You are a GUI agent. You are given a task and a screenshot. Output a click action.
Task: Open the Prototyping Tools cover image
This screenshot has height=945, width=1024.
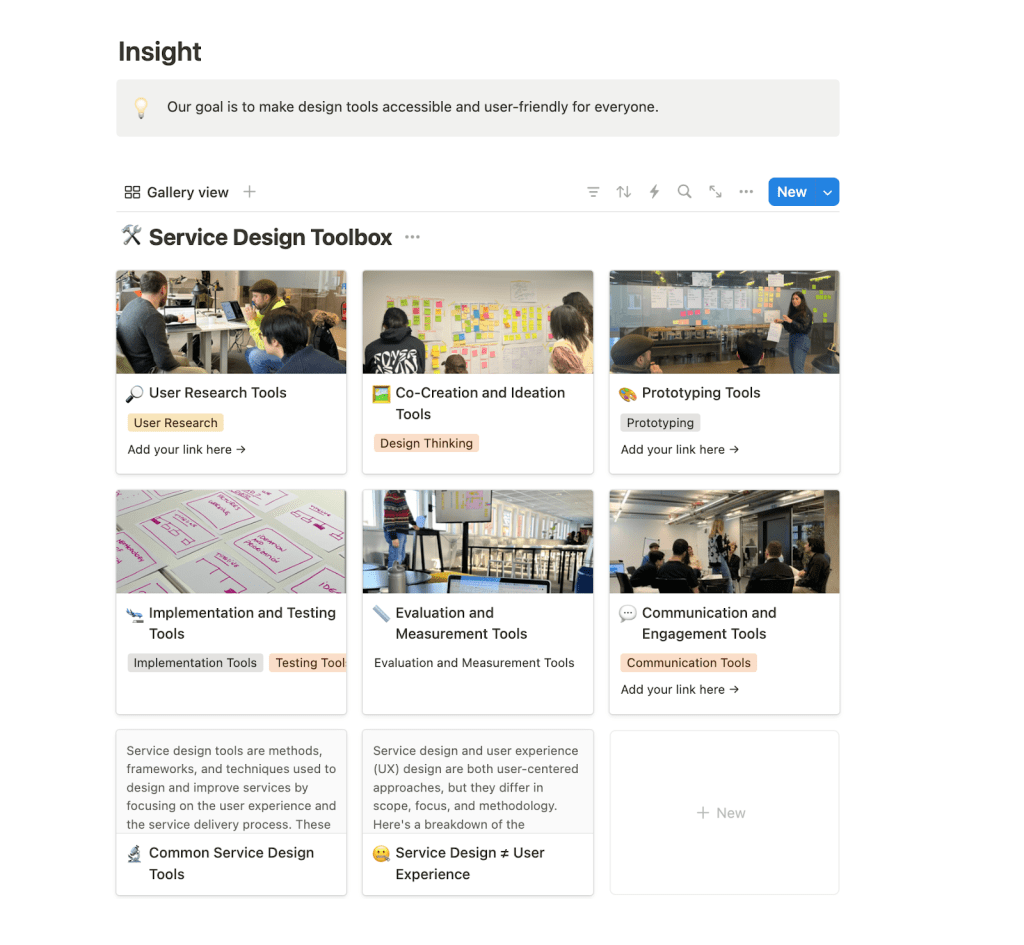[x=724, y=322]
